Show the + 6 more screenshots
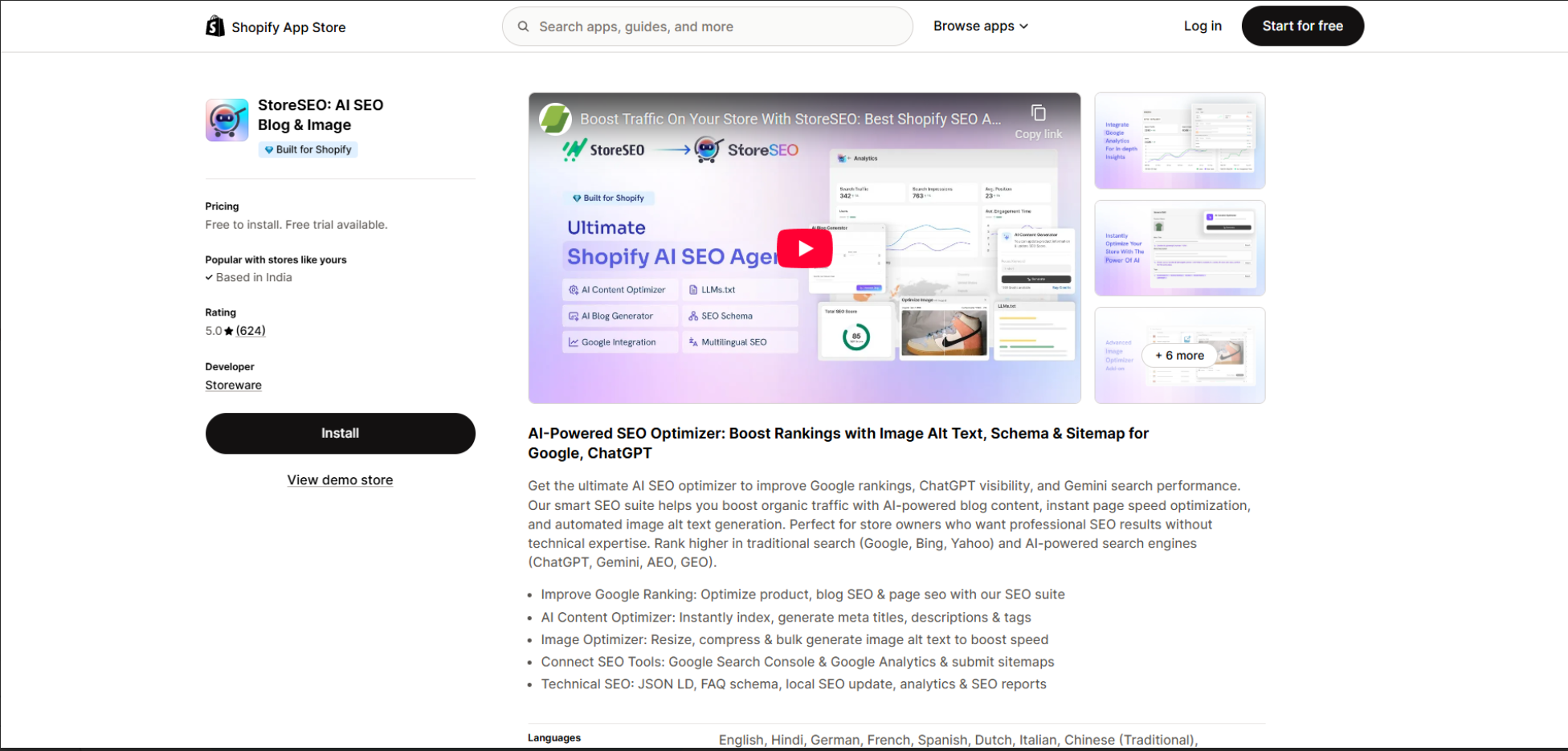The image size is (1568, 751). (x=1179, y=355)
